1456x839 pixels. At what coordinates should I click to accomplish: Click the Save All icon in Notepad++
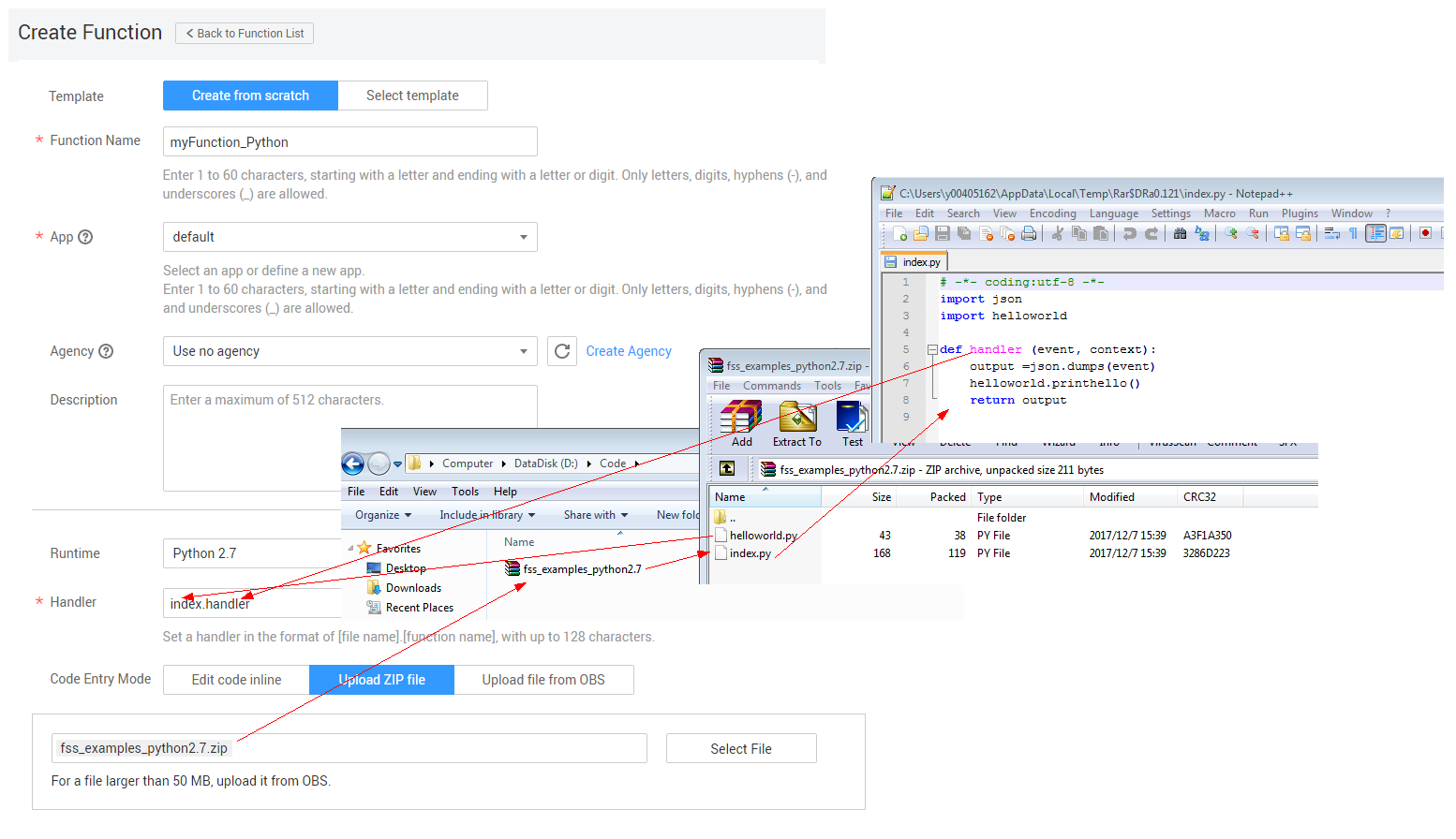964,233
